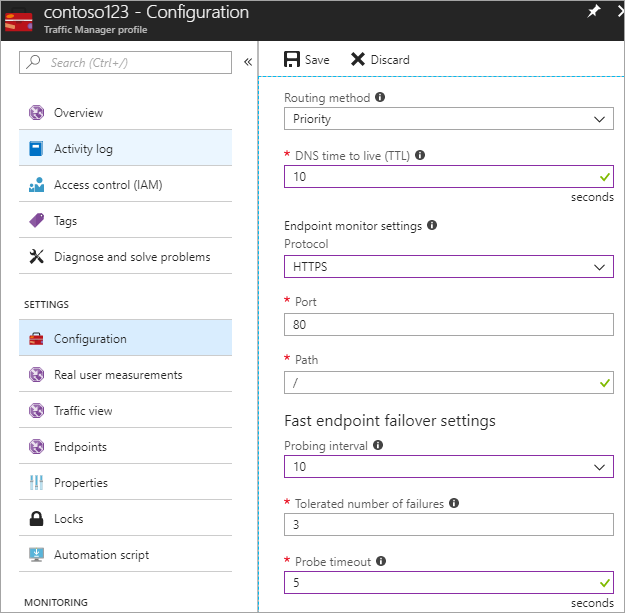Select Configuration in Settings
Image resolution: width=625 pixels, height=613 pixels.
125,338
